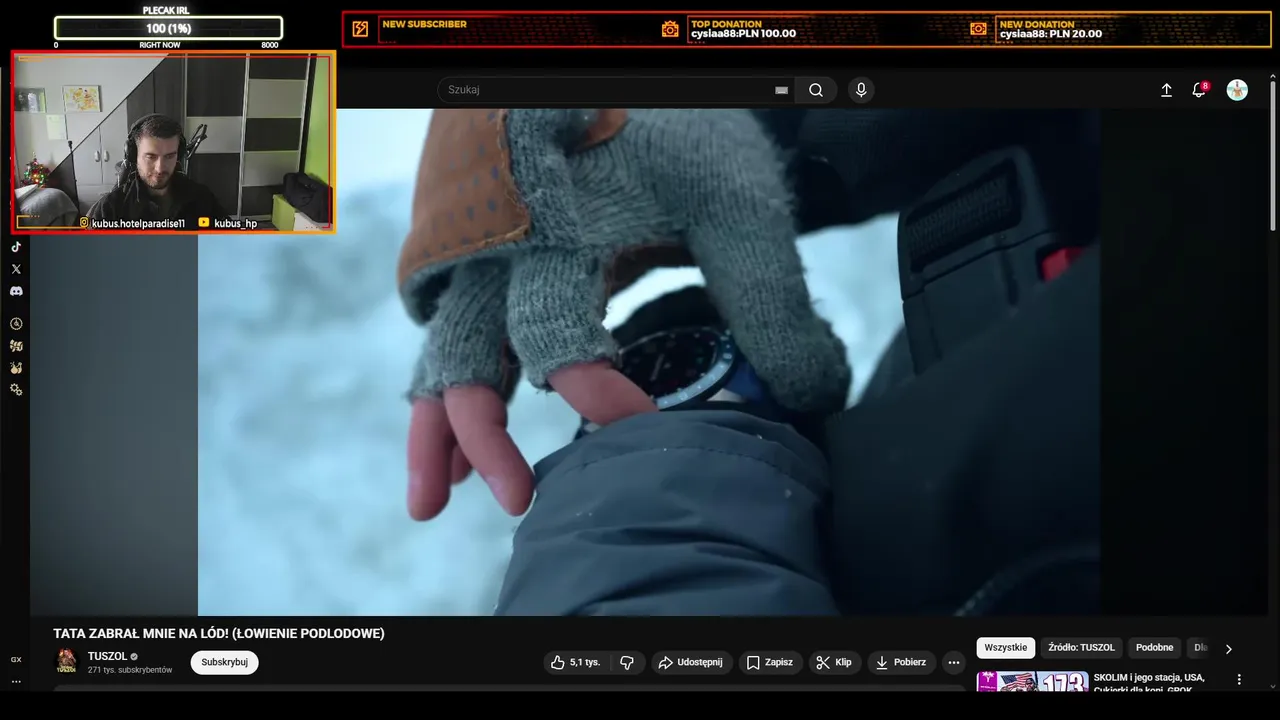Like the video (5,1 tys.)

[x=576, y=662]
